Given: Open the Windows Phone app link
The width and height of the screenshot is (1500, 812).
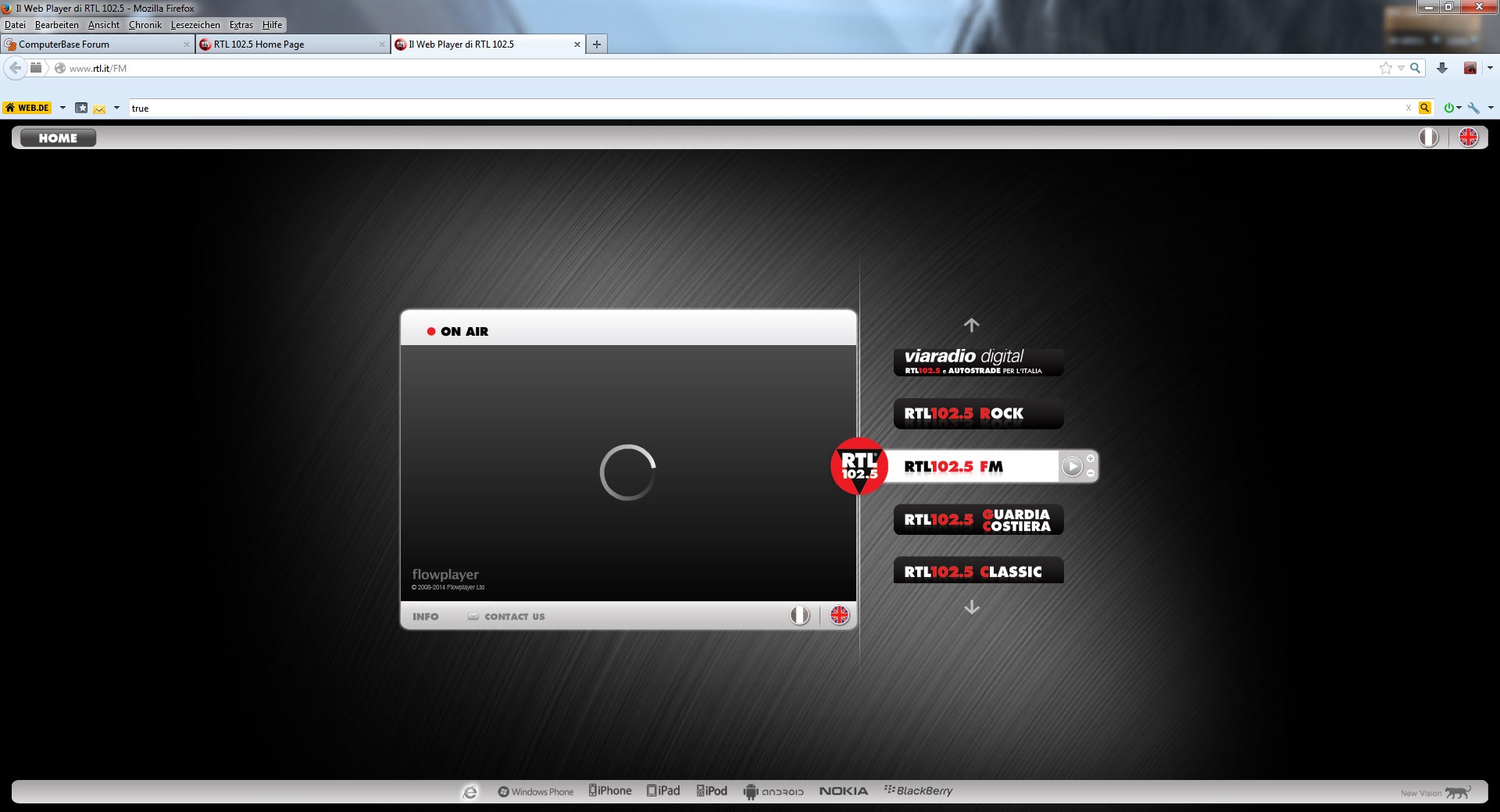Looking at the screenshot, I should point(536,792).
